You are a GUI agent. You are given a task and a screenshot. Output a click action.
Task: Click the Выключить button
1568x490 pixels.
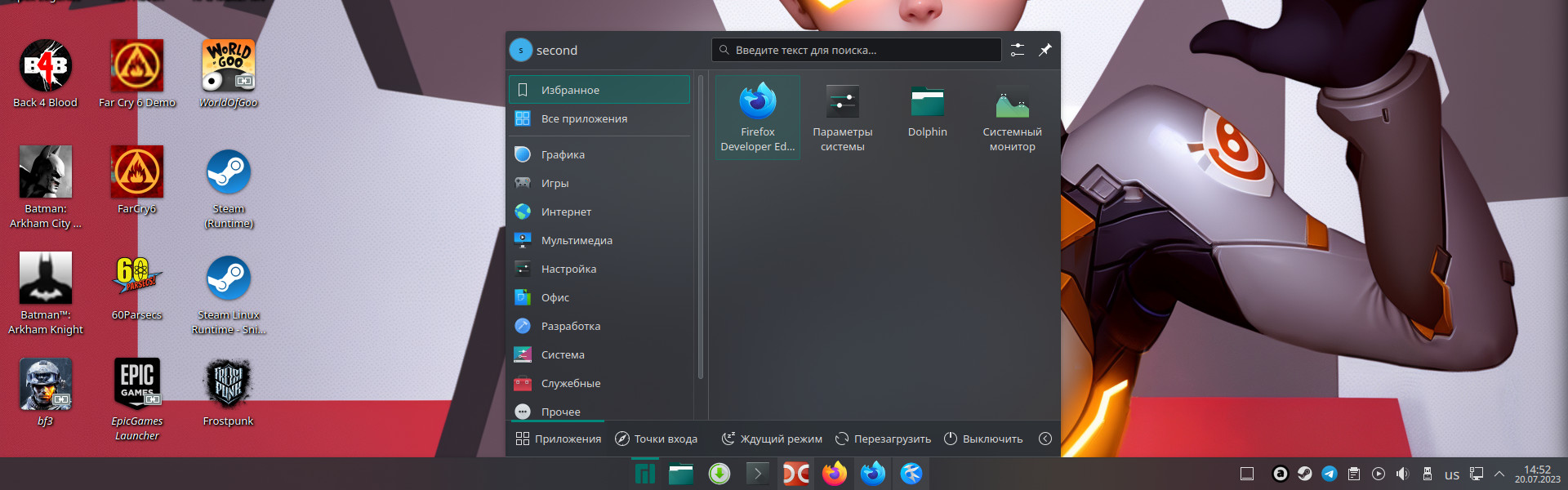point(983,439)
